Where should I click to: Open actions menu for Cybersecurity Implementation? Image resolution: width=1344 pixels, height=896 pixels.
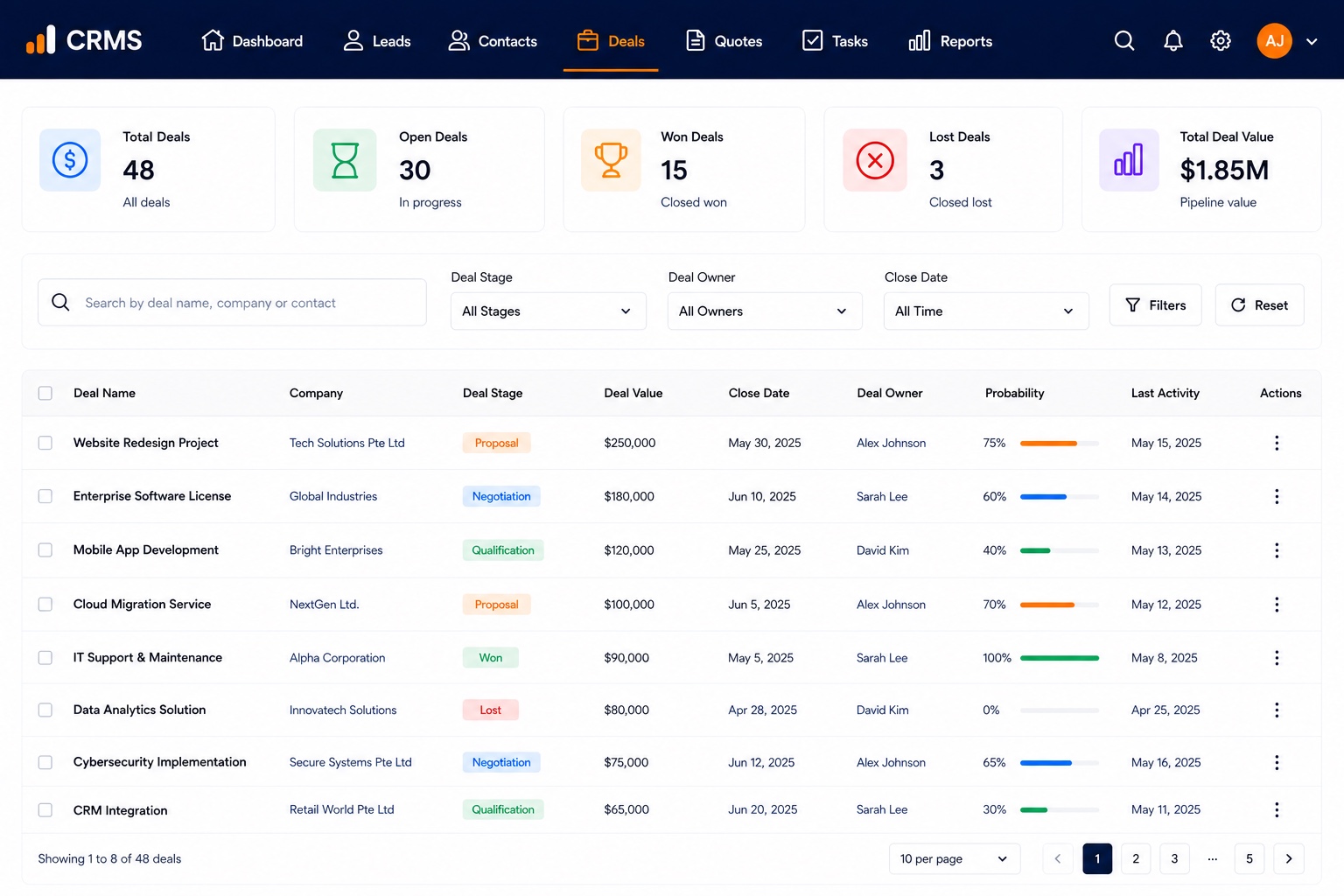tap(1277, 762)
